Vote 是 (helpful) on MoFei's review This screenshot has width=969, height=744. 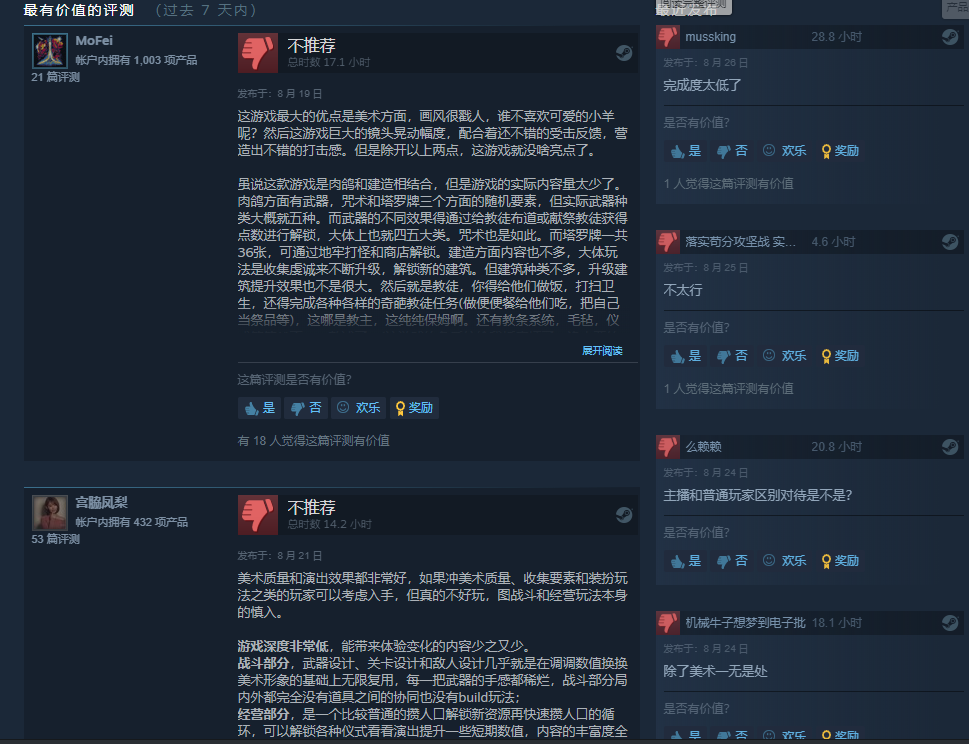pos(260,408)
